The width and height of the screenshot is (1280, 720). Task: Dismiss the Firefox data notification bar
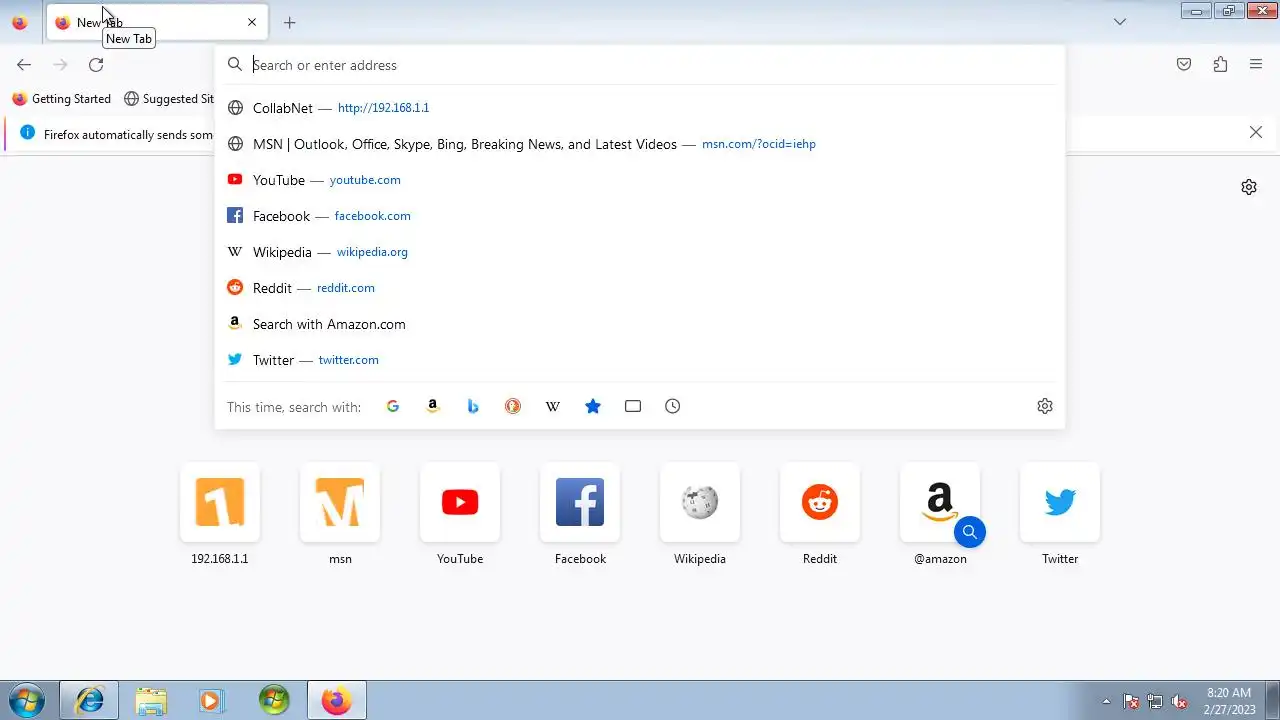[1256, 132]
